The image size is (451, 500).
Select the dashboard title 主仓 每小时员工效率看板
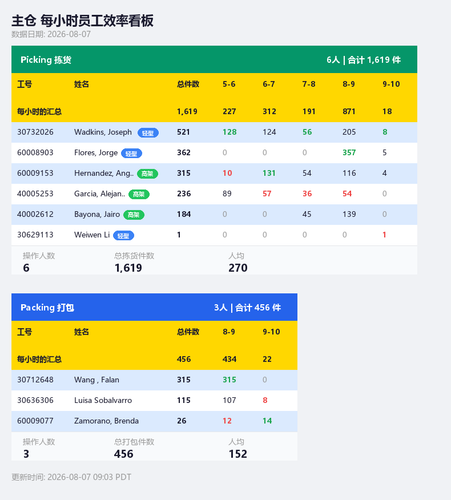[x=82, y=21]
